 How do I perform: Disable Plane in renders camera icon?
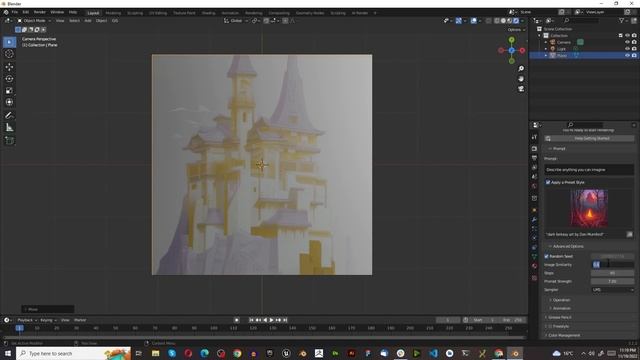coord(634,55)
